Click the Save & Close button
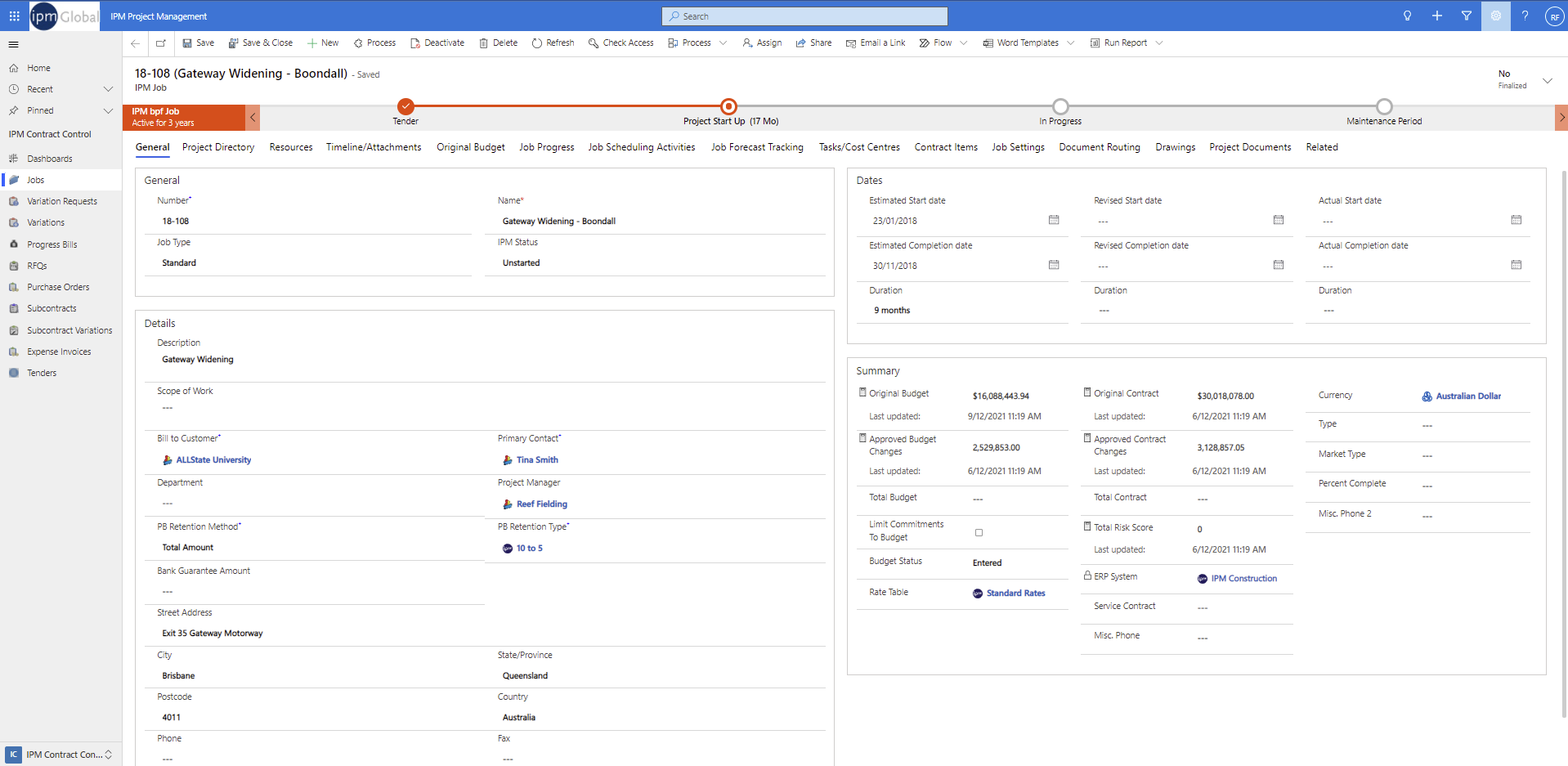This screenshot has width=1568, height=766. point(260,43)
